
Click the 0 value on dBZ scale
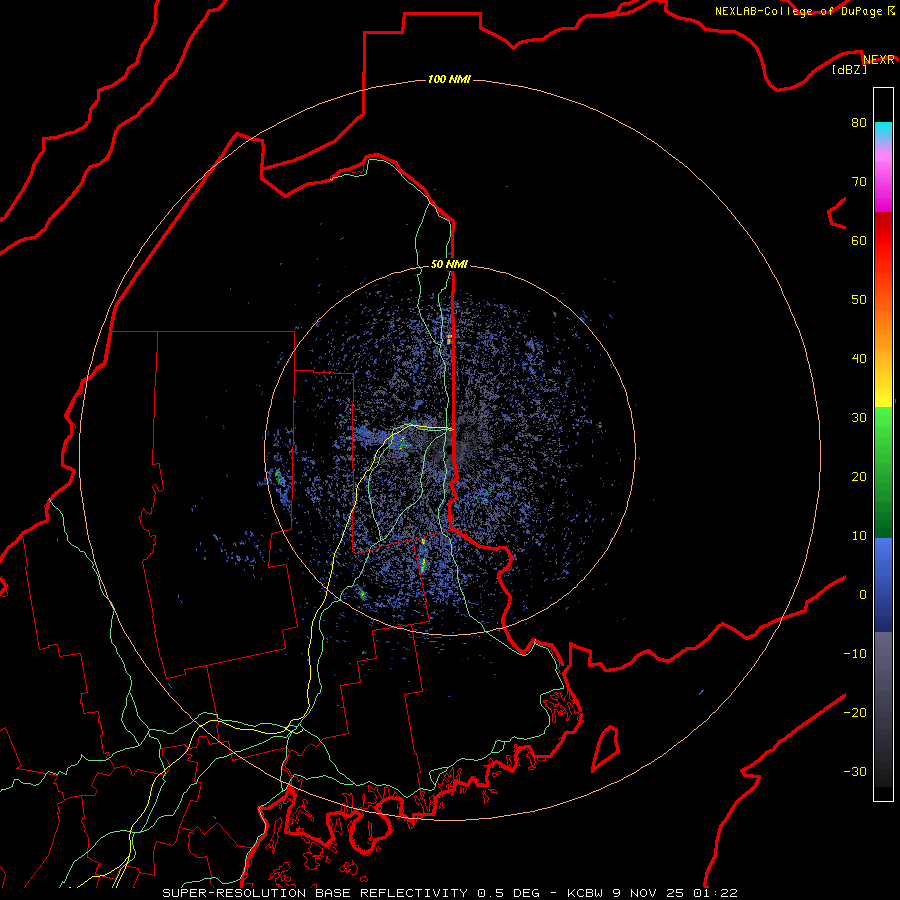point(863,595)
